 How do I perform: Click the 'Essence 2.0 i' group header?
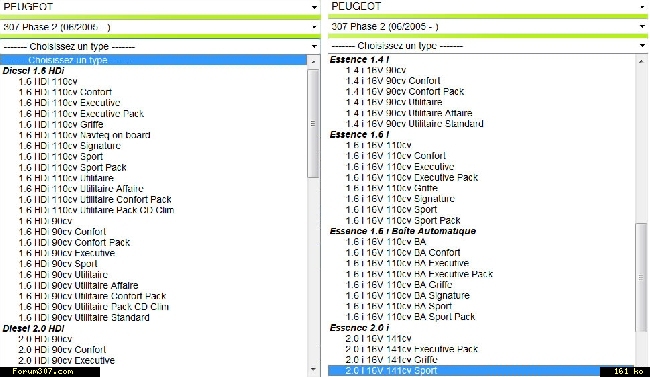pos(359,328)
